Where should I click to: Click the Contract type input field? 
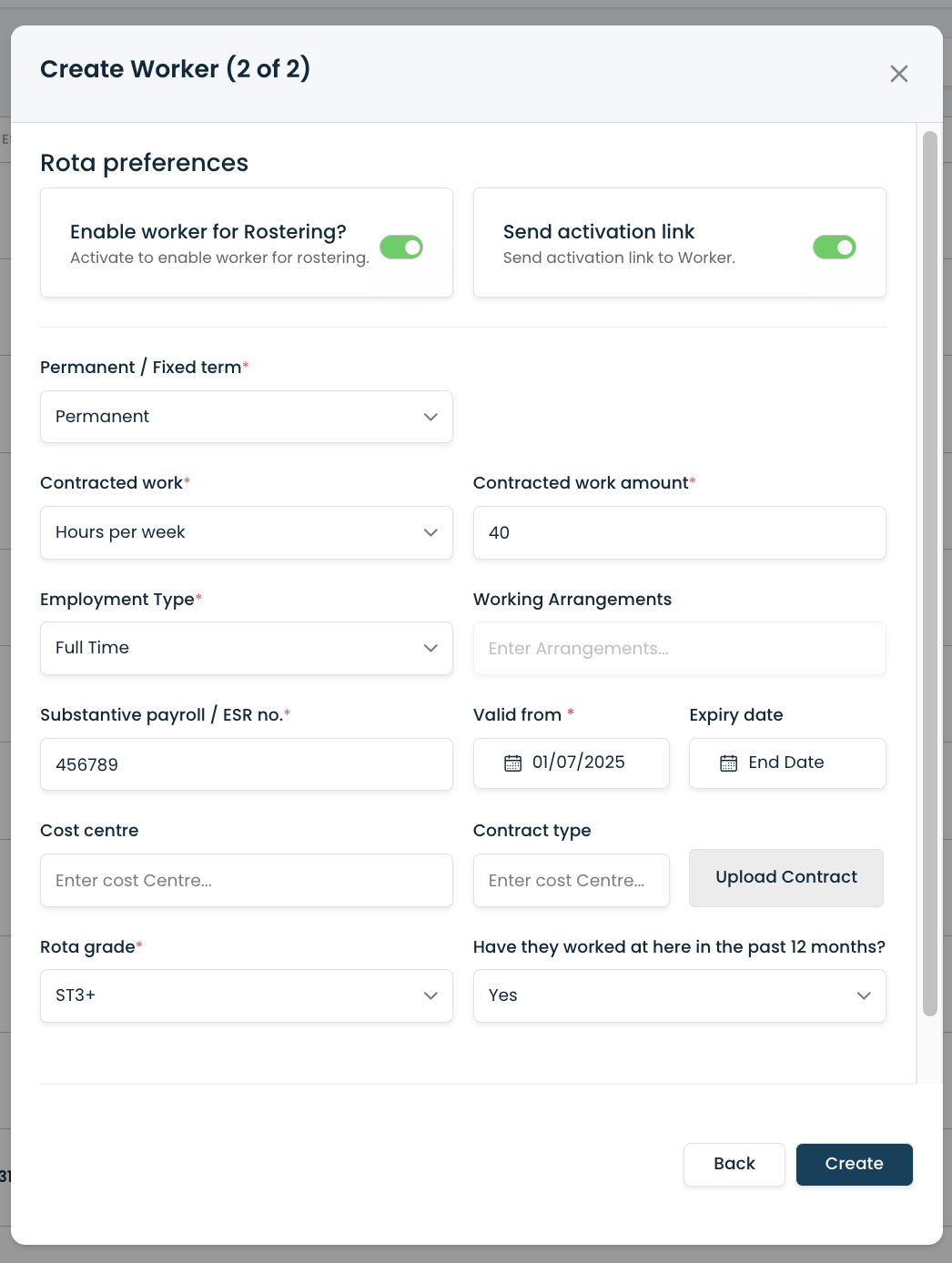click(x=571, y=880)
